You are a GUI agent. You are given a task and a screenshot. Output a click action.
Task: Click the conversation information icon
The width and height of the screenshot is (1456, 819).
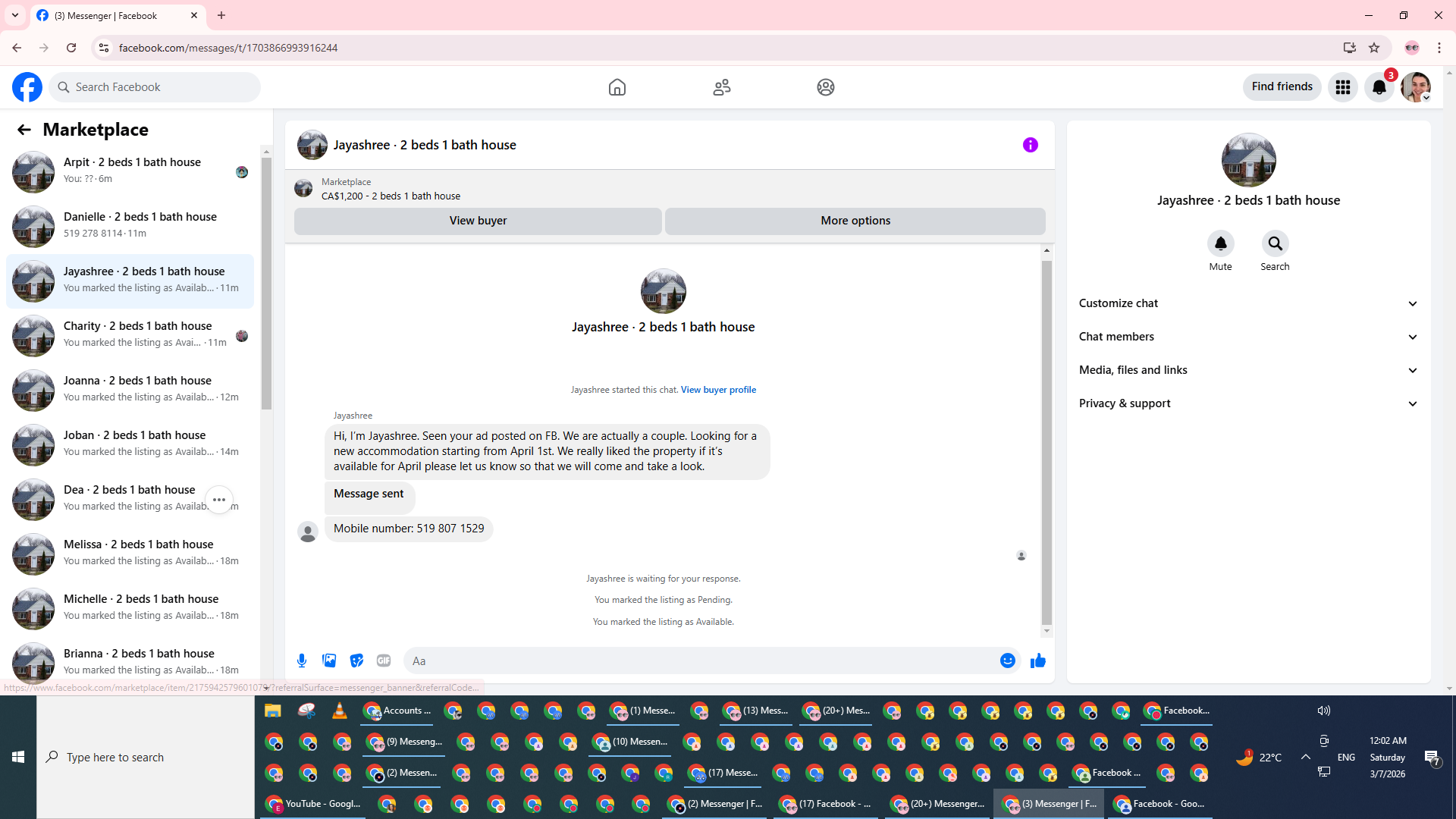[1030, 145]
